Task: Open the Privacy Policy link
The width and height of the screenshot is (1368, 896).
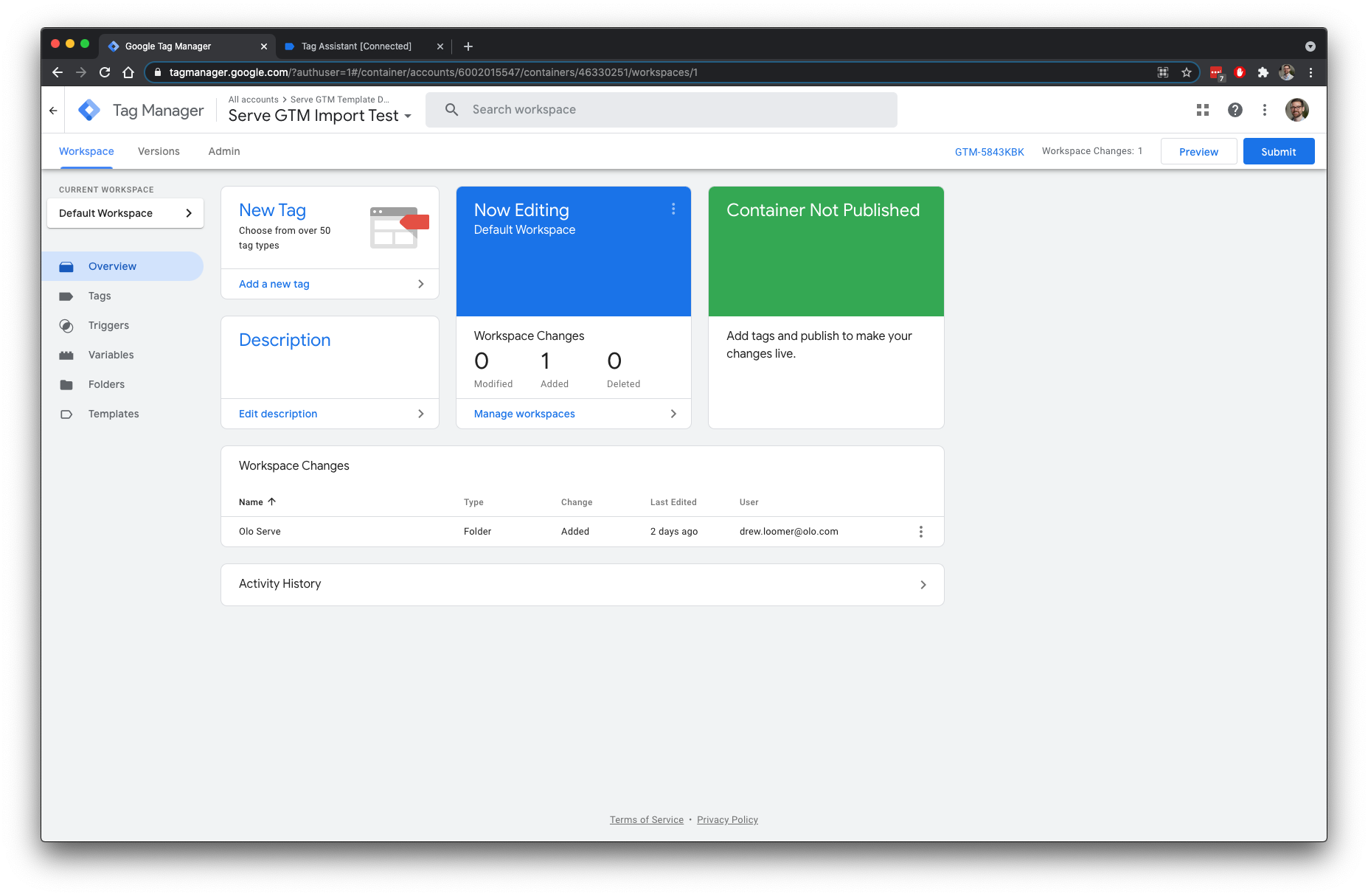Action: (x=727, y=820)
